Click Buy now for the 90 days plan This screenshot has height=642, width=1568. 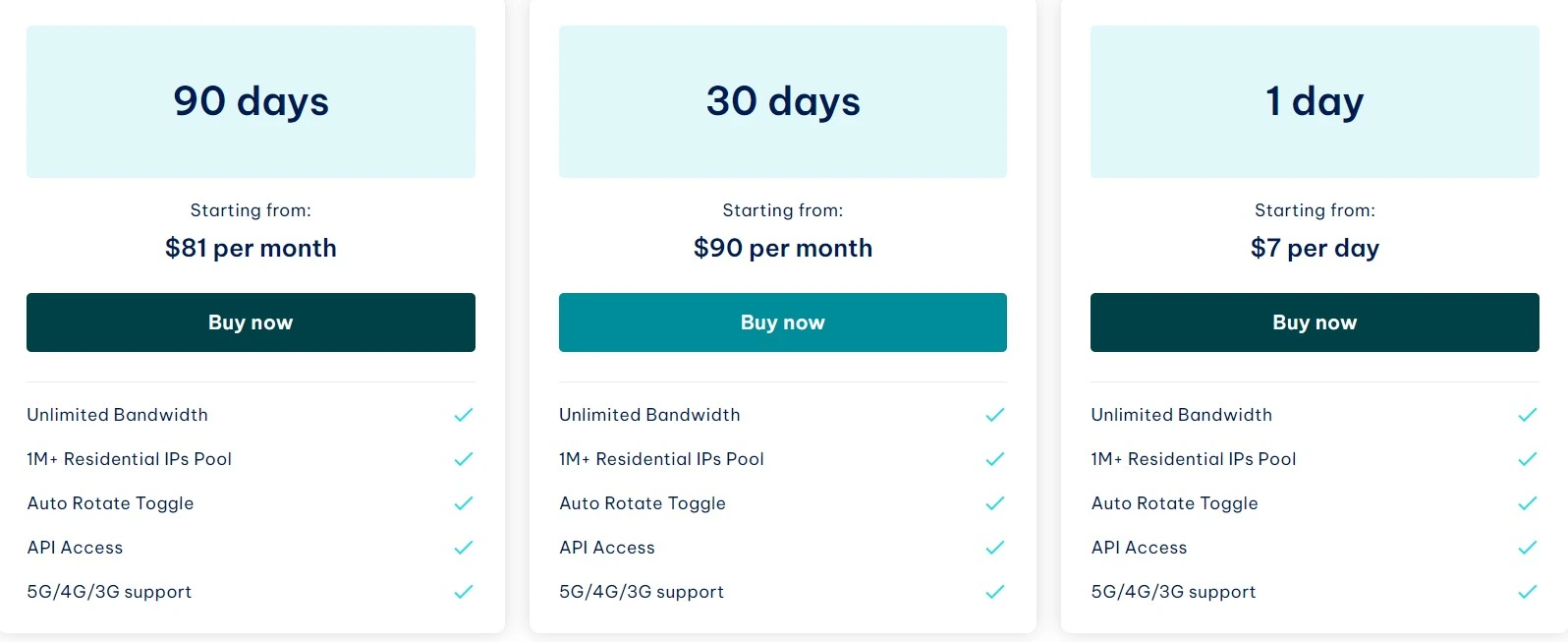coord(251,322)
